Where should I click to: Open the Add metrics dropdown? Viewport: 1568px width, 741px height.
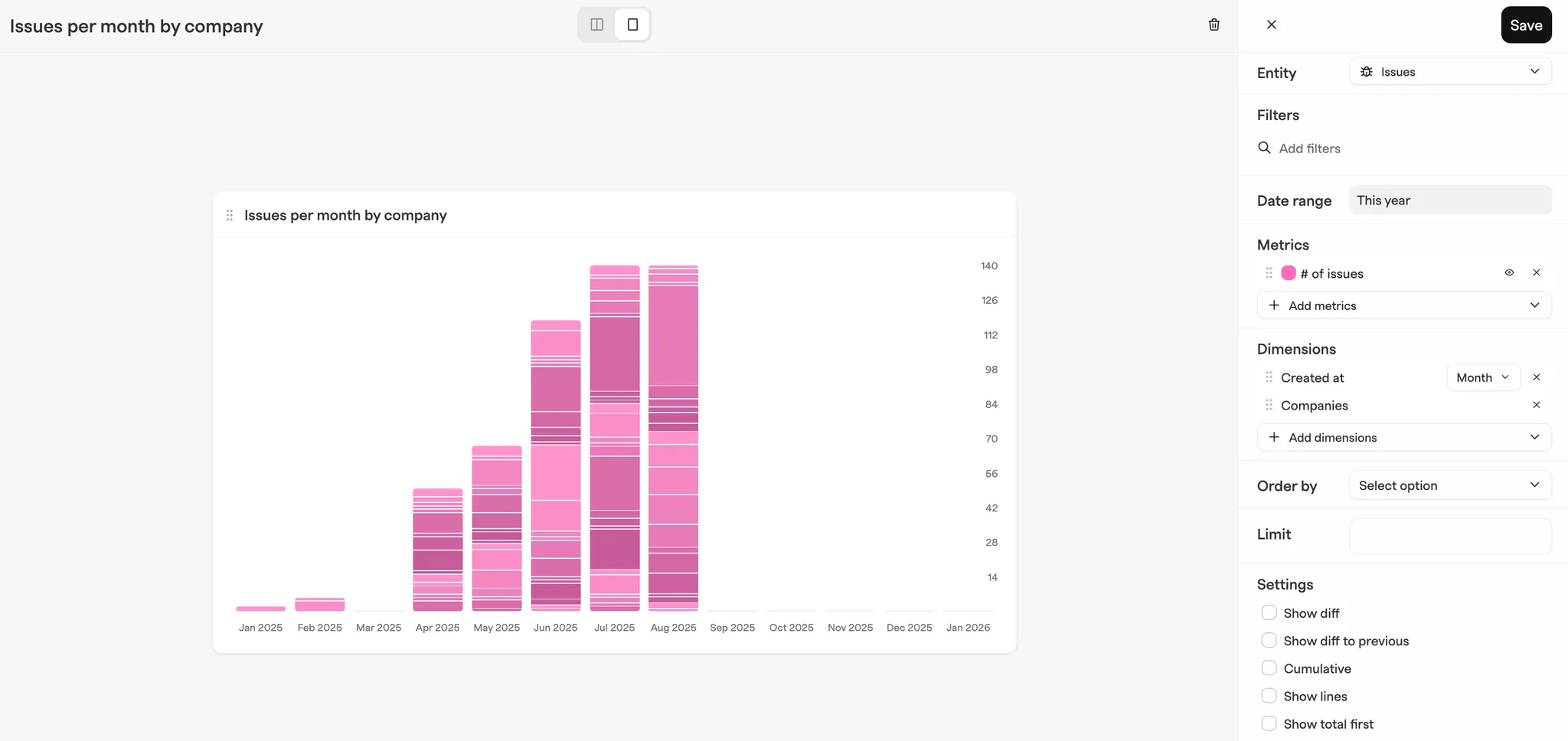click(1404, 305)
